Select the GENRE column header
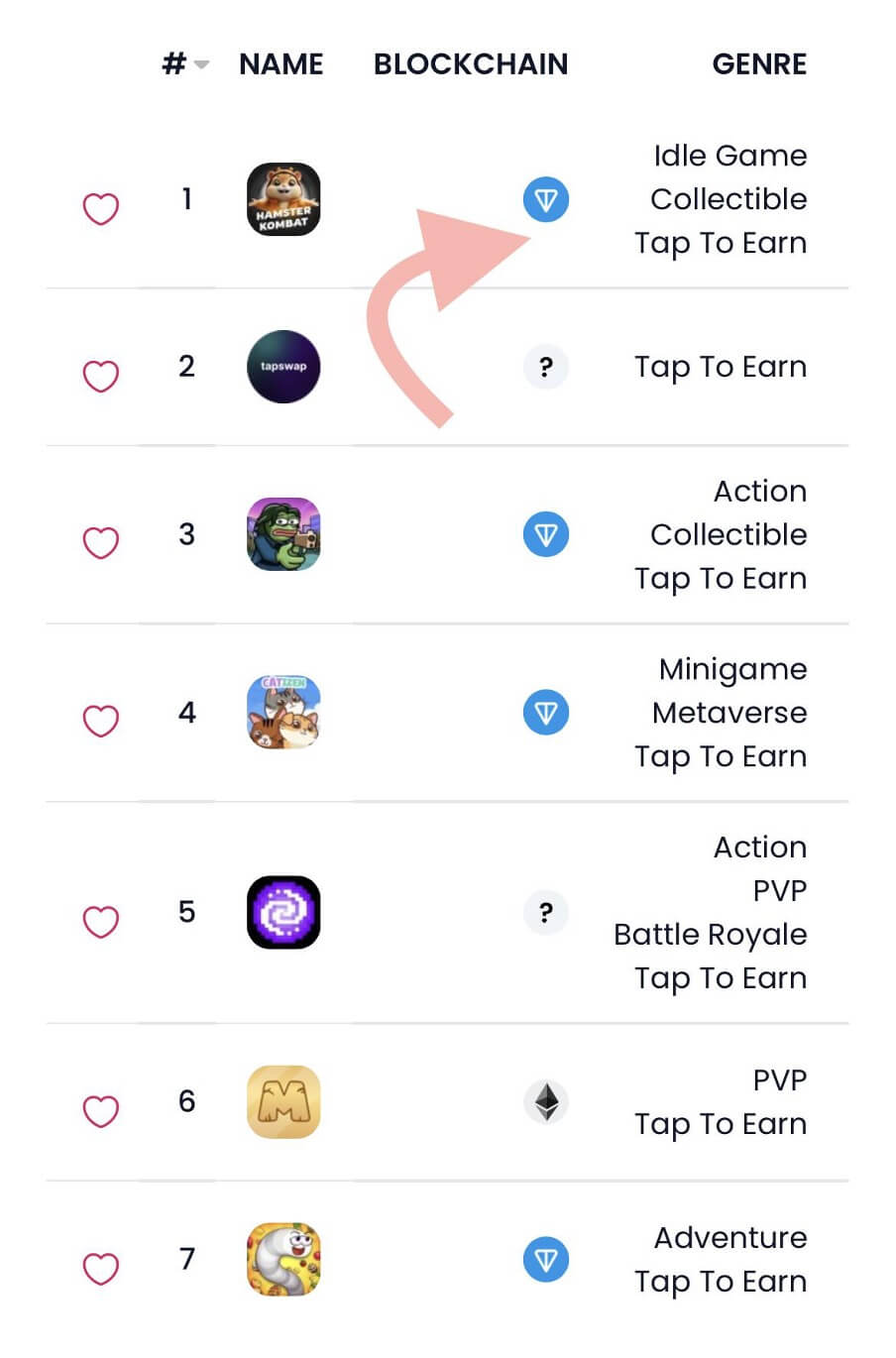Image resolution: width=896 pixels, height=1358 pixels. point(759,64)
